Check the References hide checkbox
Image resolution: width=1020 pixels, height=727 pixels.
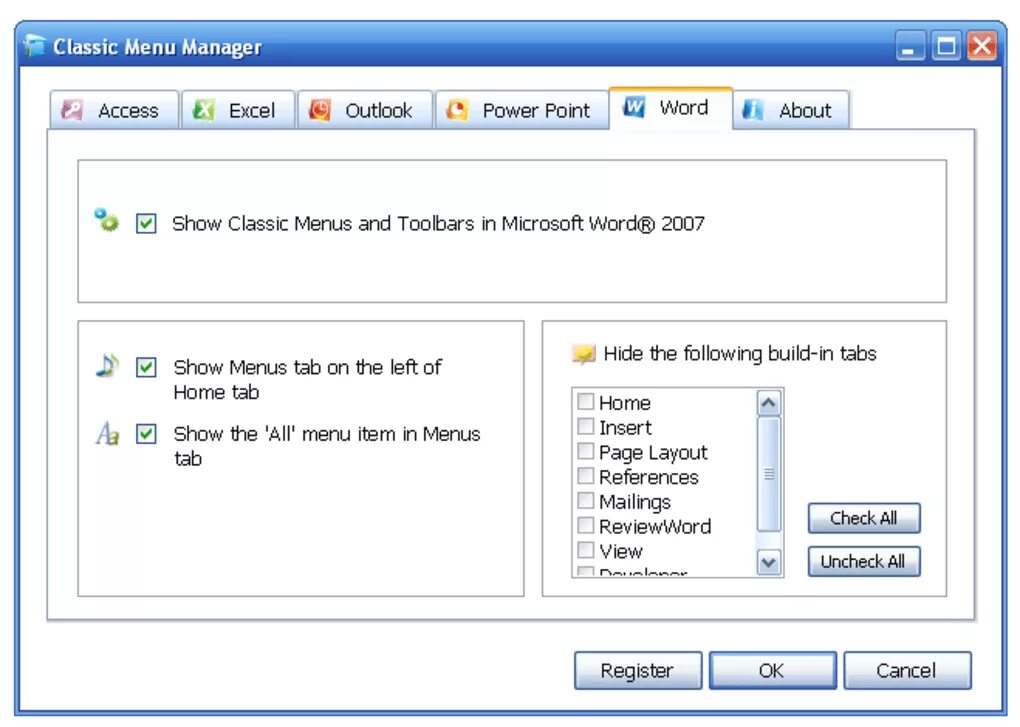tap(585, 475)
